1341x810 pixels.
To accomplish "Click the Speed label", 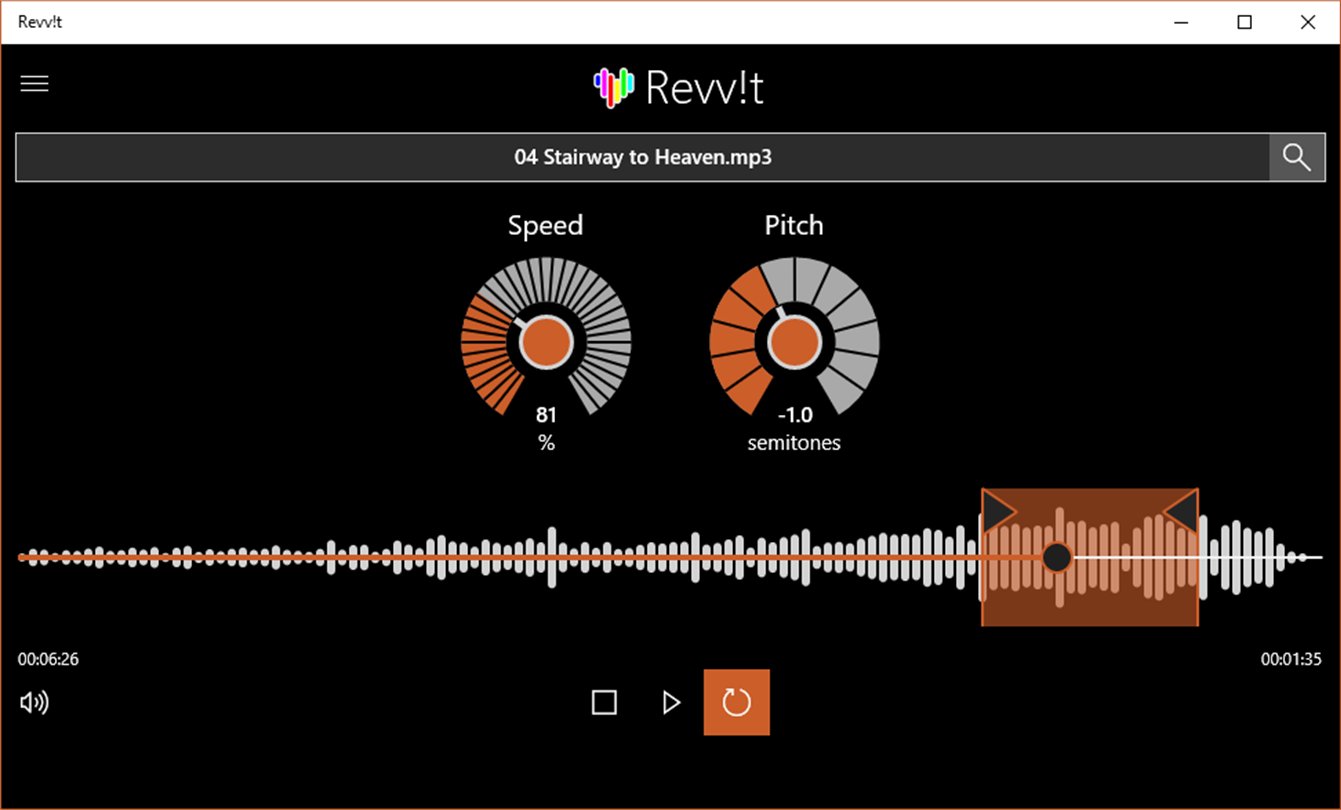I will pyautogui.click(x=545, y=226).
